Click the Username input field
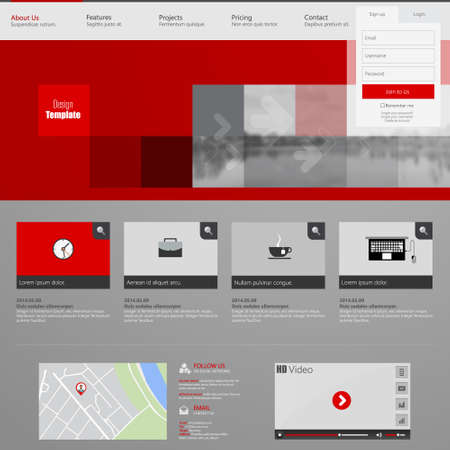This screenshot has height=450, width=450. (x=398, y=56)
